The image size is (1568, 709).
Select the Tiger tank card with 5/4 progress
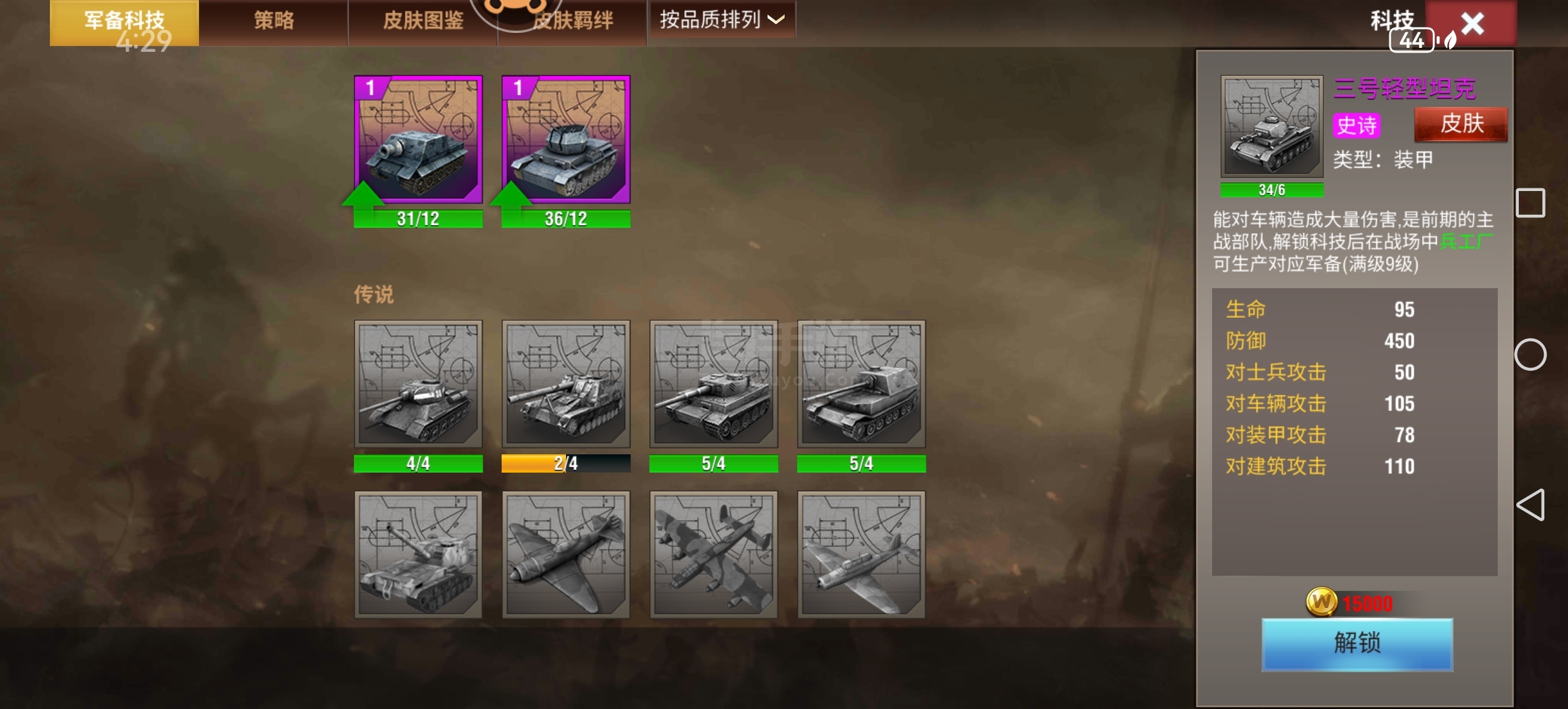coord(714,384)
